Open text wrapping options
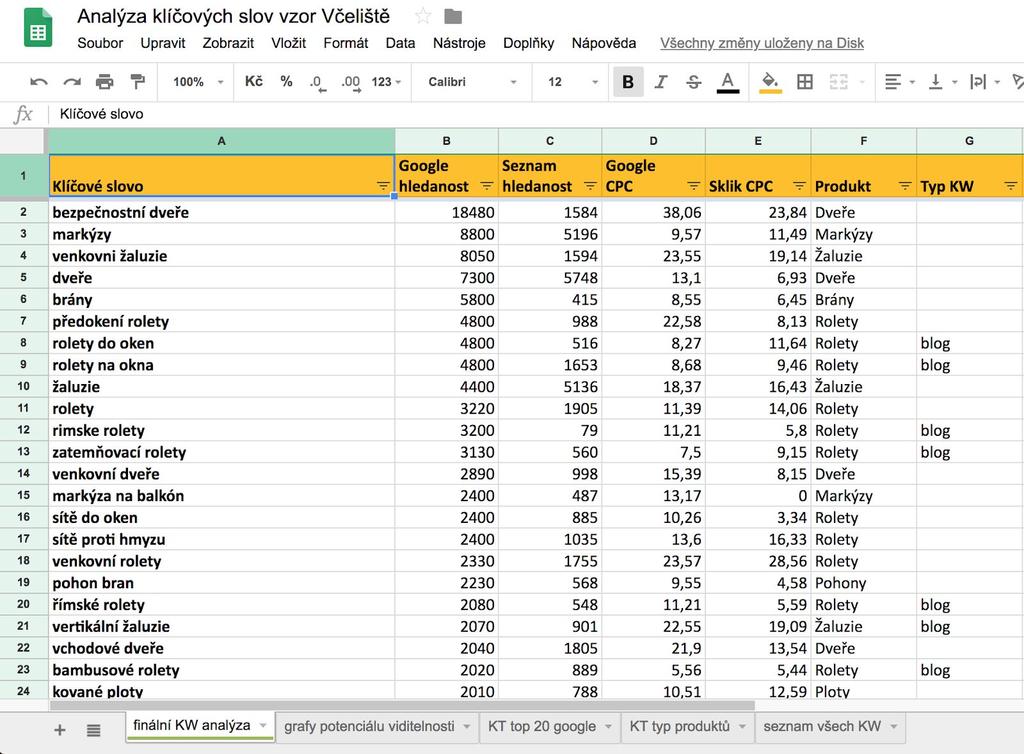This screenshot has width=1024, height=754. (x=985, y=82)
